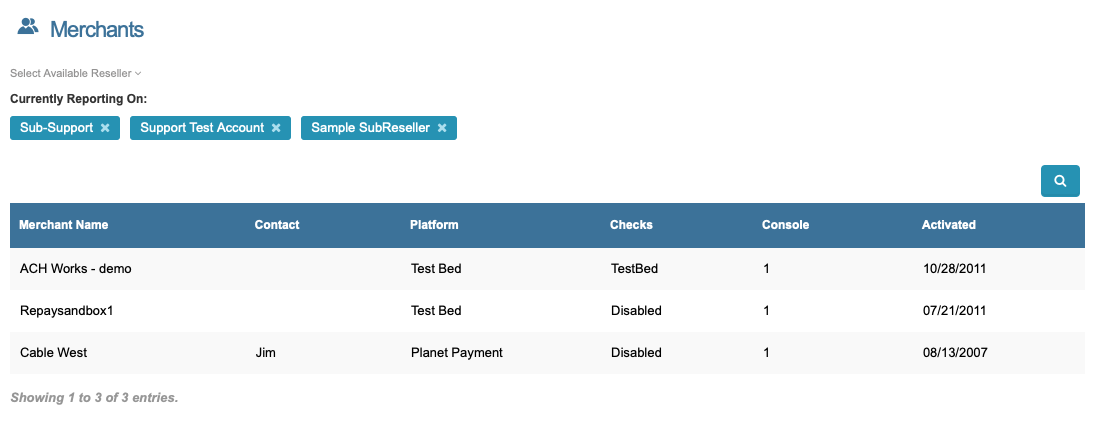Select the Support Test Account tag label
1098x432 pixels.
202,128
